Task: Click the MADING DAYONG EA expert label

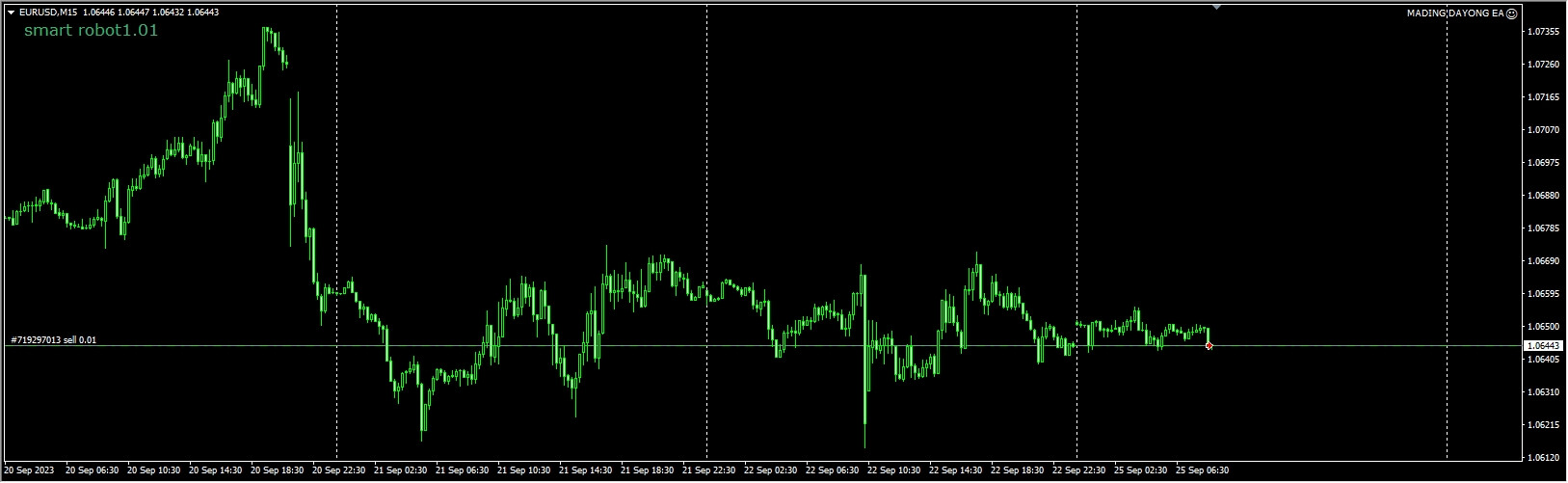Action: (1455, 13)
